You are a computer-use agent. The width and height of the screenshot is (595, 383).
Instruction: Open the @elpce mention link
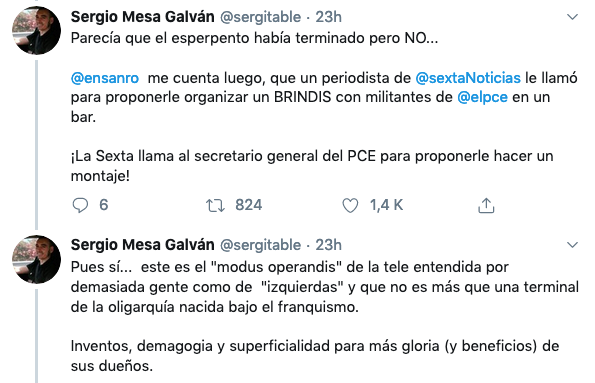pos(482,98)
